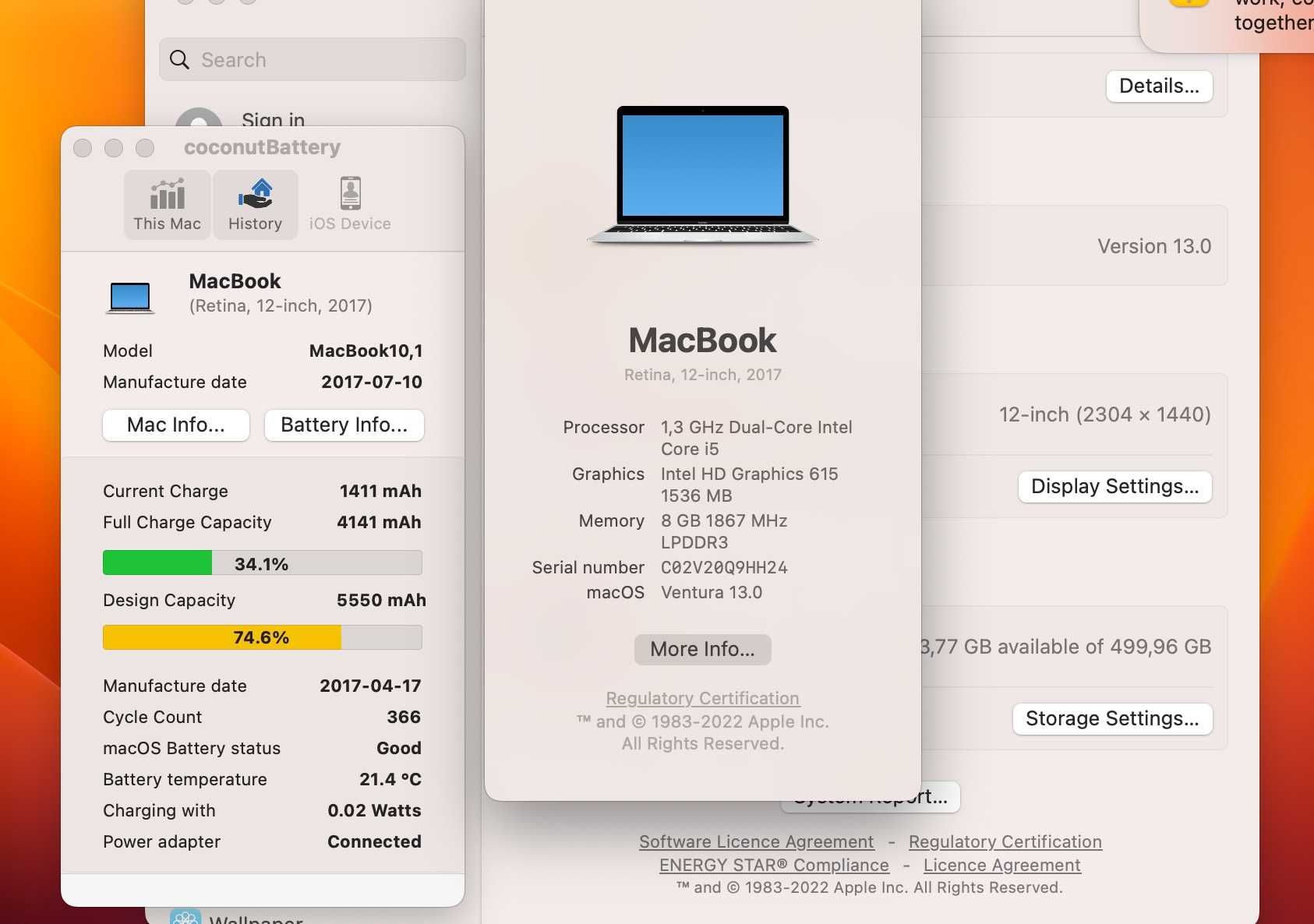The width and height of the screenshot is (1314, 924).
Task: Click the Power adapter Connected status
Action: tap(374, 841)
